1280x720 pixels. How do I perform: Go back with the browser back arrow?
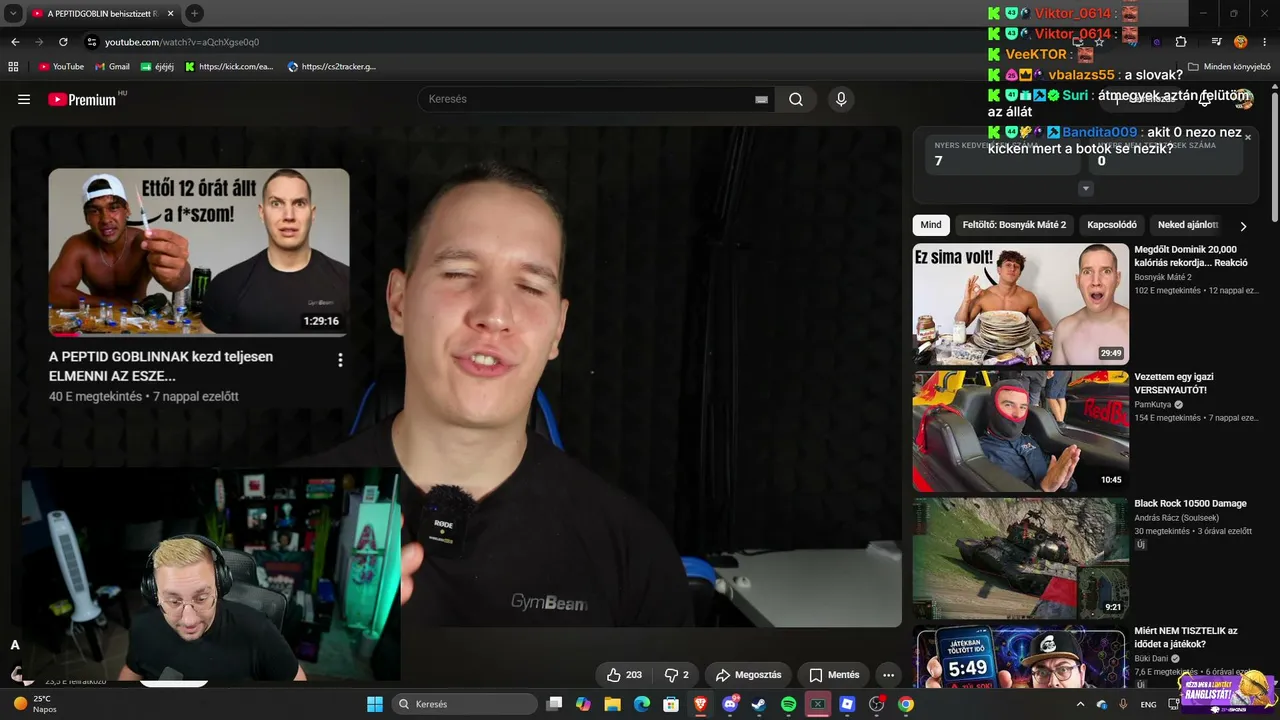pyautogui.click(x=15, y=42)
